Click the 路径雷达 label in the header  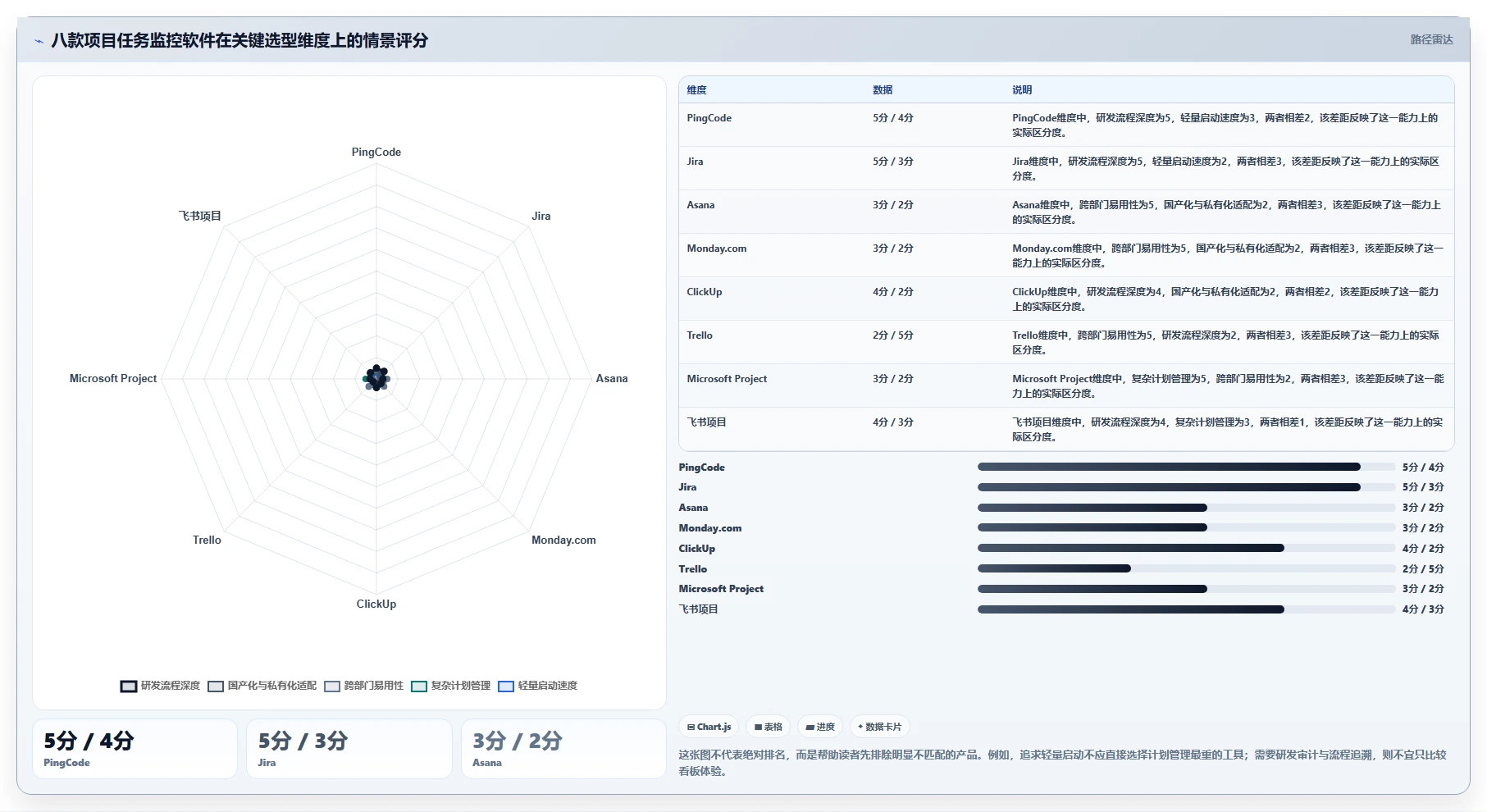coord(1431,39)
